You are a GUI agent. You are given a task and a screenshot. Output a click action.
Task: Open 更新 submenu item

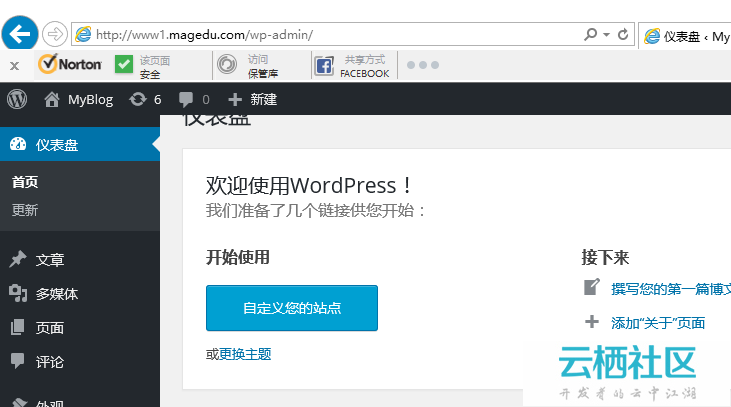[25, 210]
